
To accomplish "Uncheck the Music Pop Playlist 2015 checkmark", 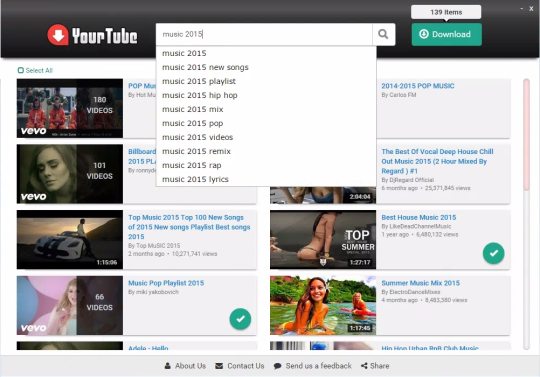I will pos(240,319).
